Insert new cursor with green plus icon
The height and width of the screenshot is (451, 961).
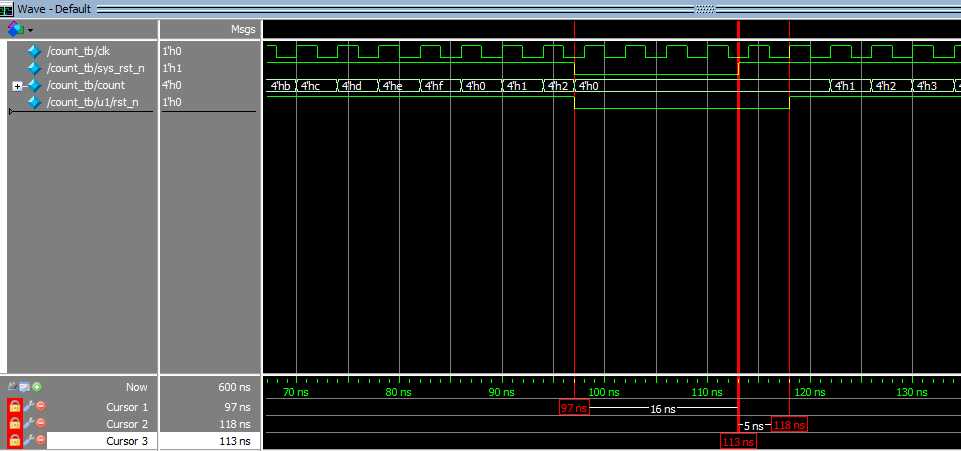click(37, 387)
